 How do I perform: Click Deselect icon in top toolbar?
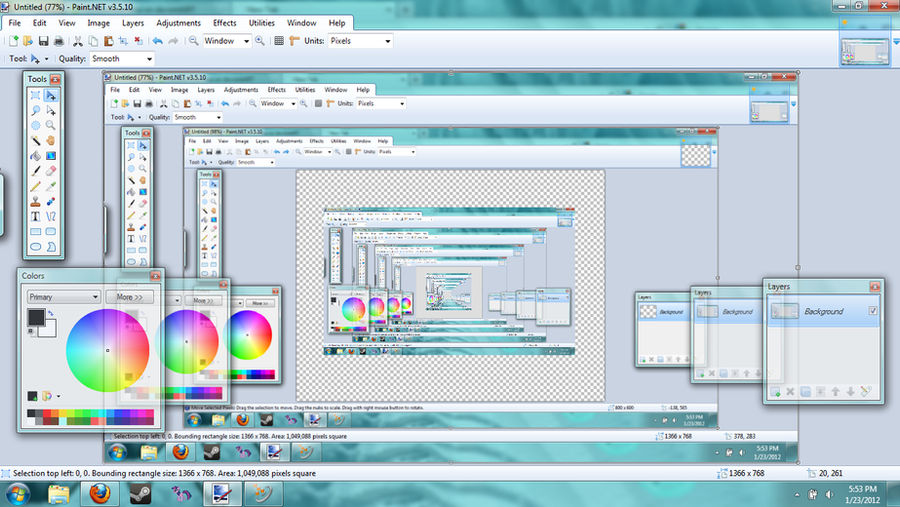138,41
